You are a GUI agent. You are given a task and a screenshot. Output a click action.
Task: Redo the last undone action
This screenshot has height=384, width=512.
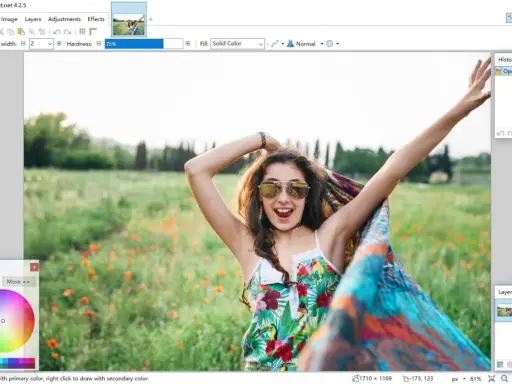point(67,32)
